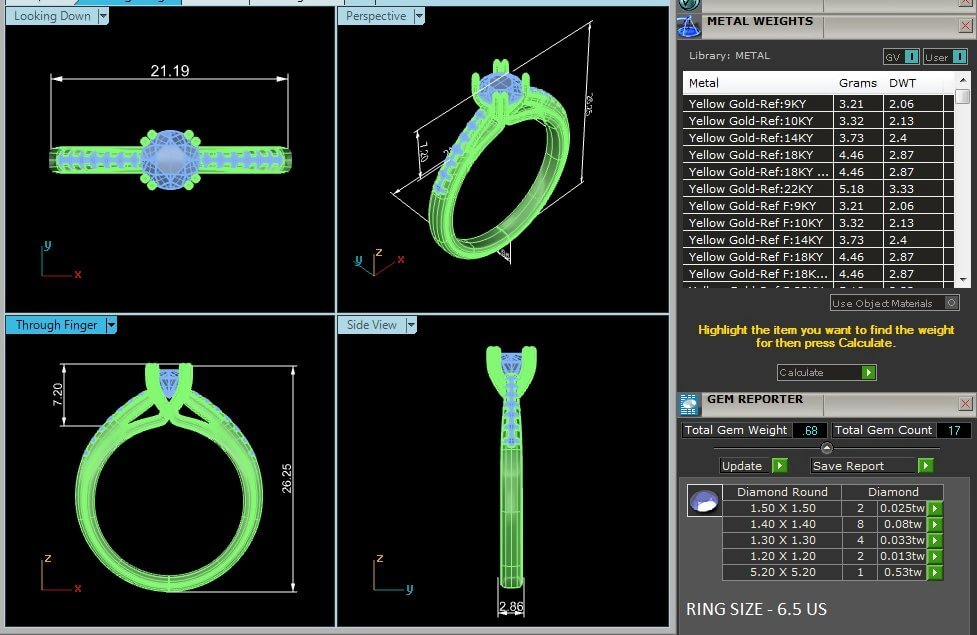Click green arrow for 5.20 X 5.20 diamond
Viewport: 977px width, 635px height.
[935, 573]
